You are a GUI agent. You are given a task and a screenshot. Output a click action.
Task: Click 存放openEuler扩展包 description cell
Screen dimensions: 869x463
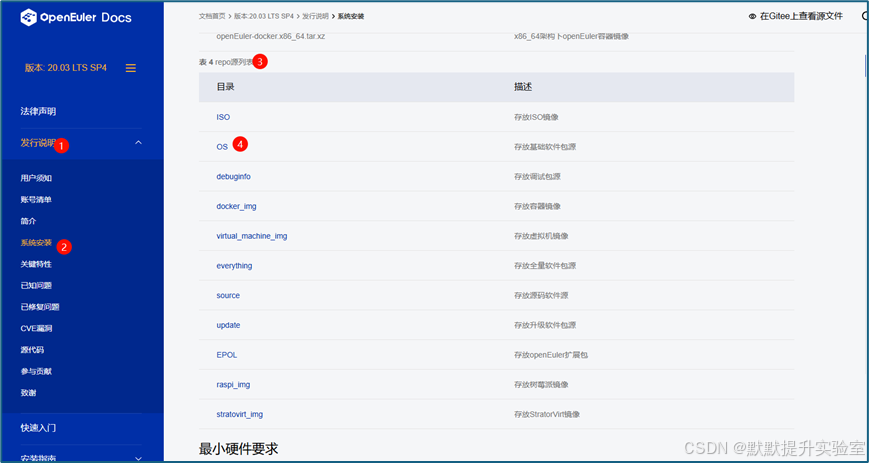click(x=551, y=355)
